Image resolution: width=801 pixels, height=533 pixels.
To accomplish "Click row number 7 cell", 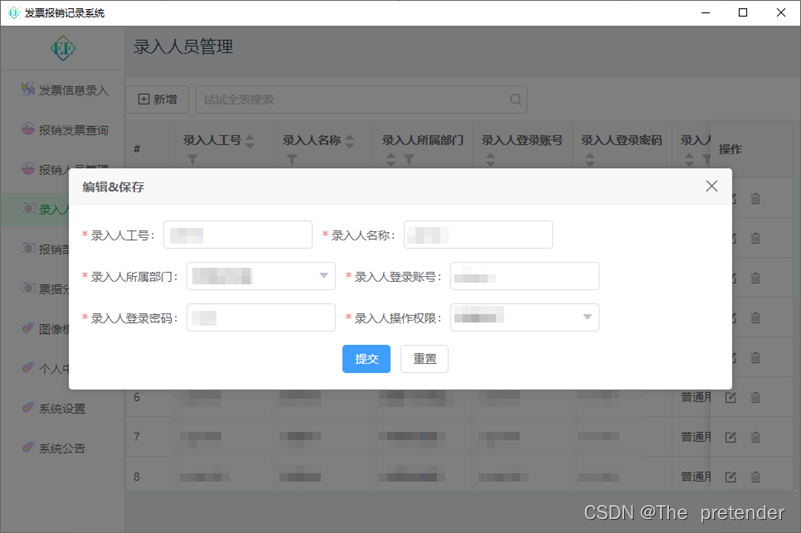I will click(136, 437).
